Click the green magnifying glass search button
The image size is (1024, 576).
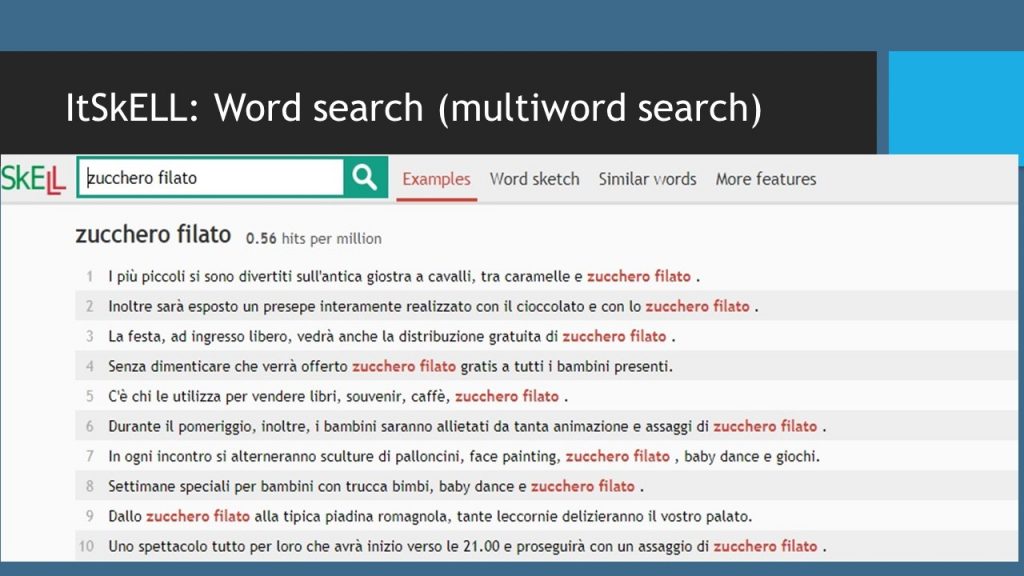[x=365, y=178]
